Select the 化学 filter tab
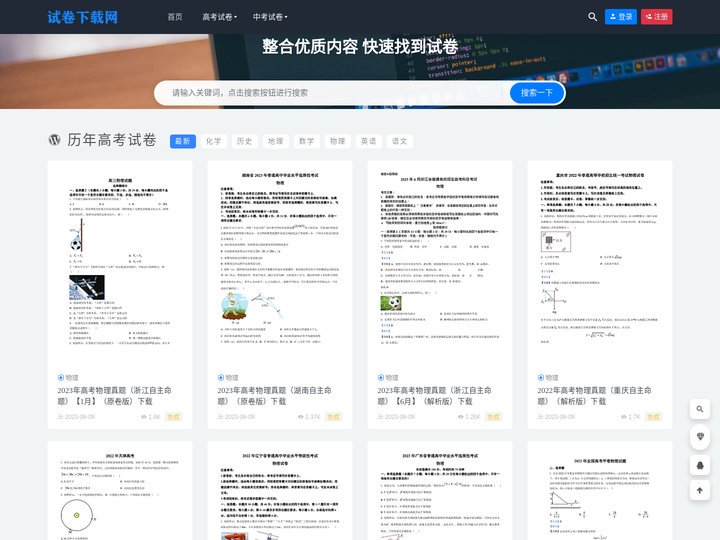This screenshot has width=720, height=540. (x=214, y=141)
